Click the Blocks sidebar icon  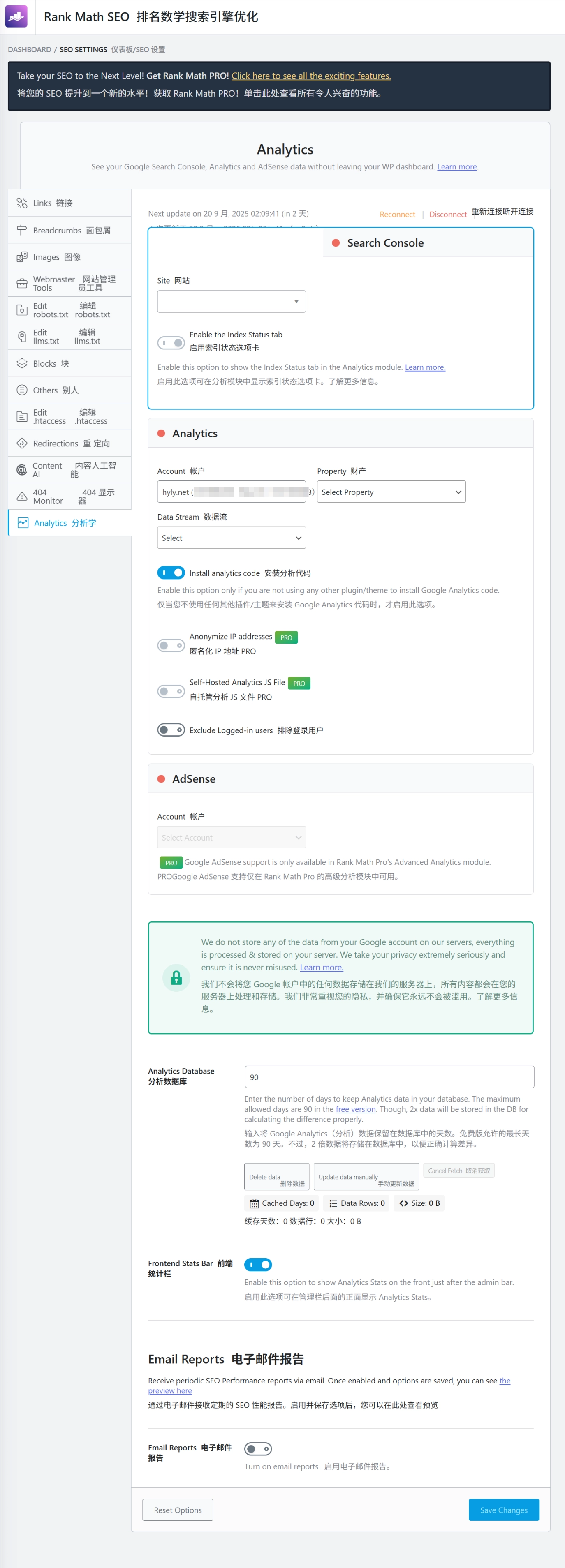coord(22,363)
